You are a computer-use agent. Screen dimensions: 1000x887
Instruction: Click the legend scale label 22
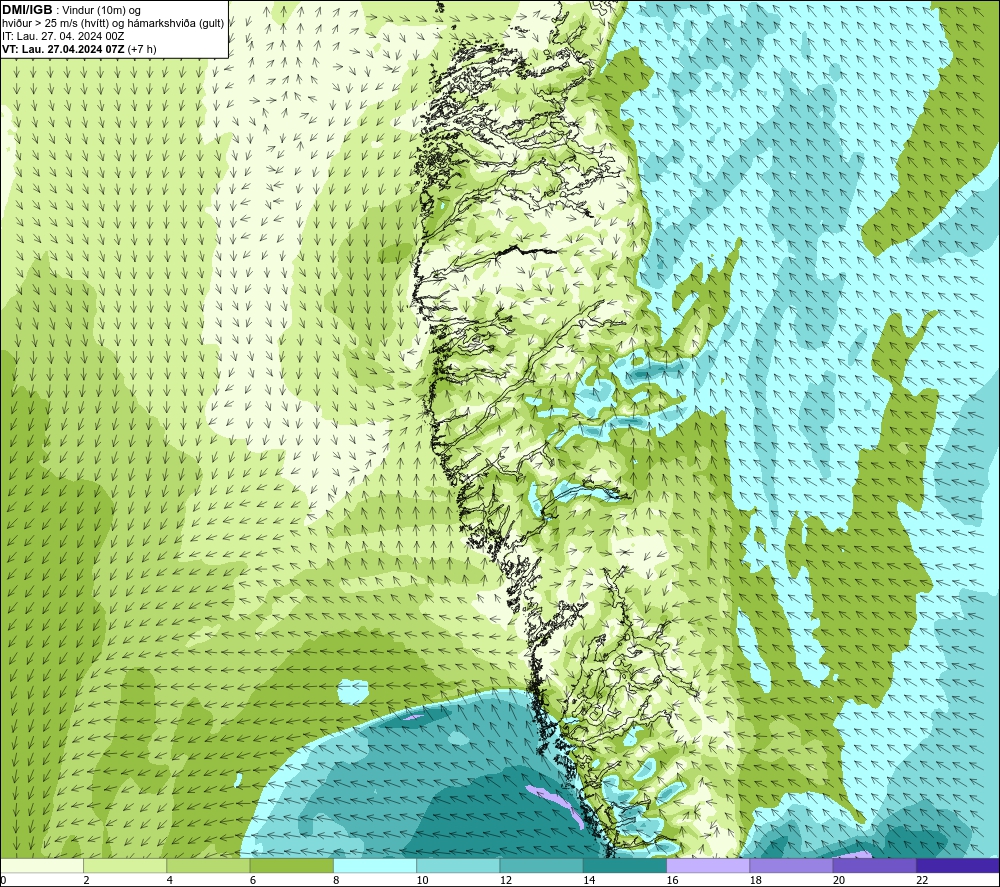[922, 881]
